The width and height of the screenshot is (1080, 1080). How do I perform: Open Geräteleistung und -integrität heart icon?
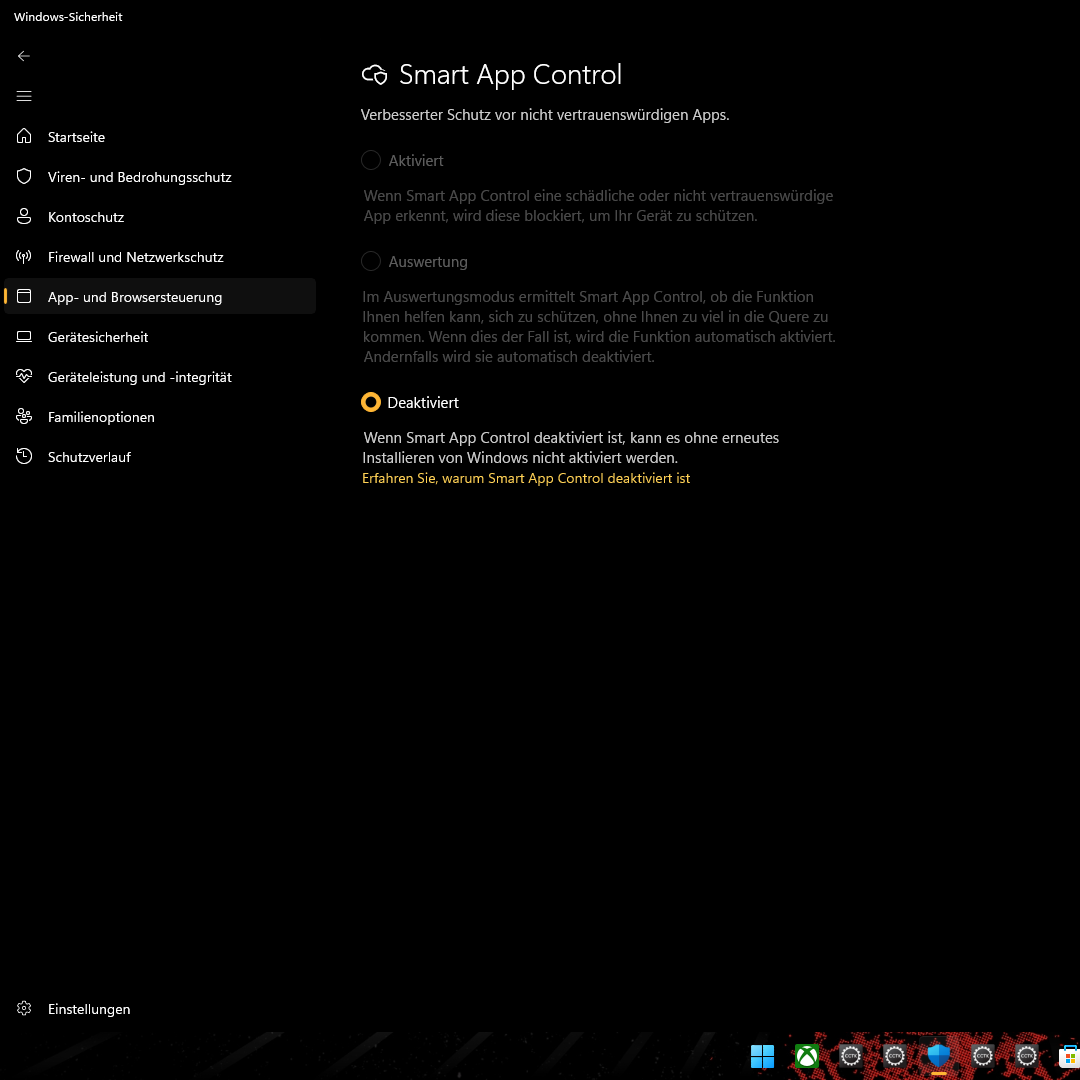point(23,376)
